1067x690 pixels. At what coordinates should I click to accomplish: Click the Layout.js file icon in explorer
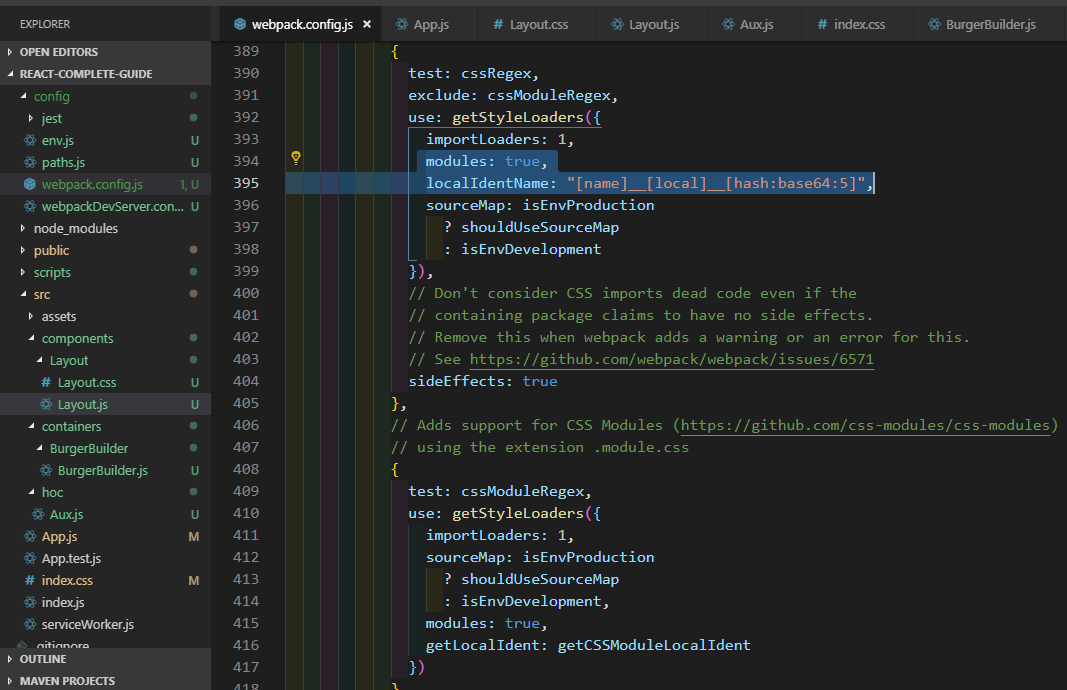click(x=46, y=404)
